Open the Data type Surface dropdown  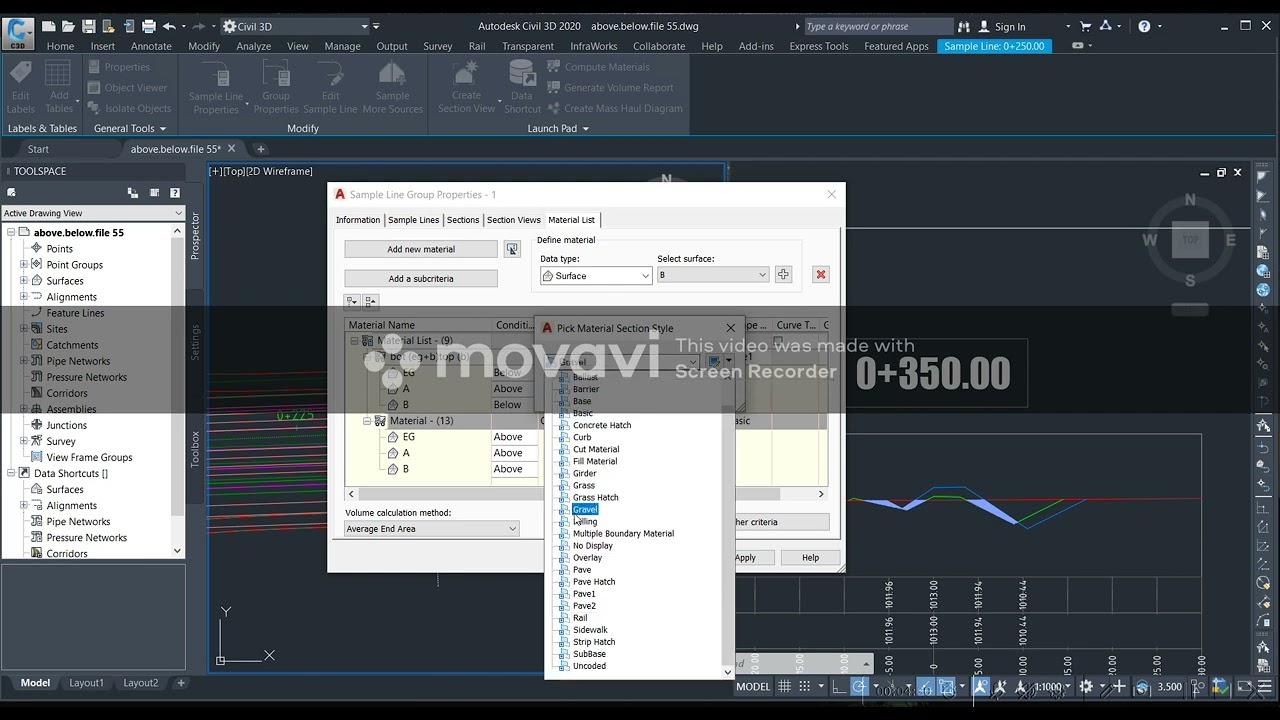click(596, 275)
